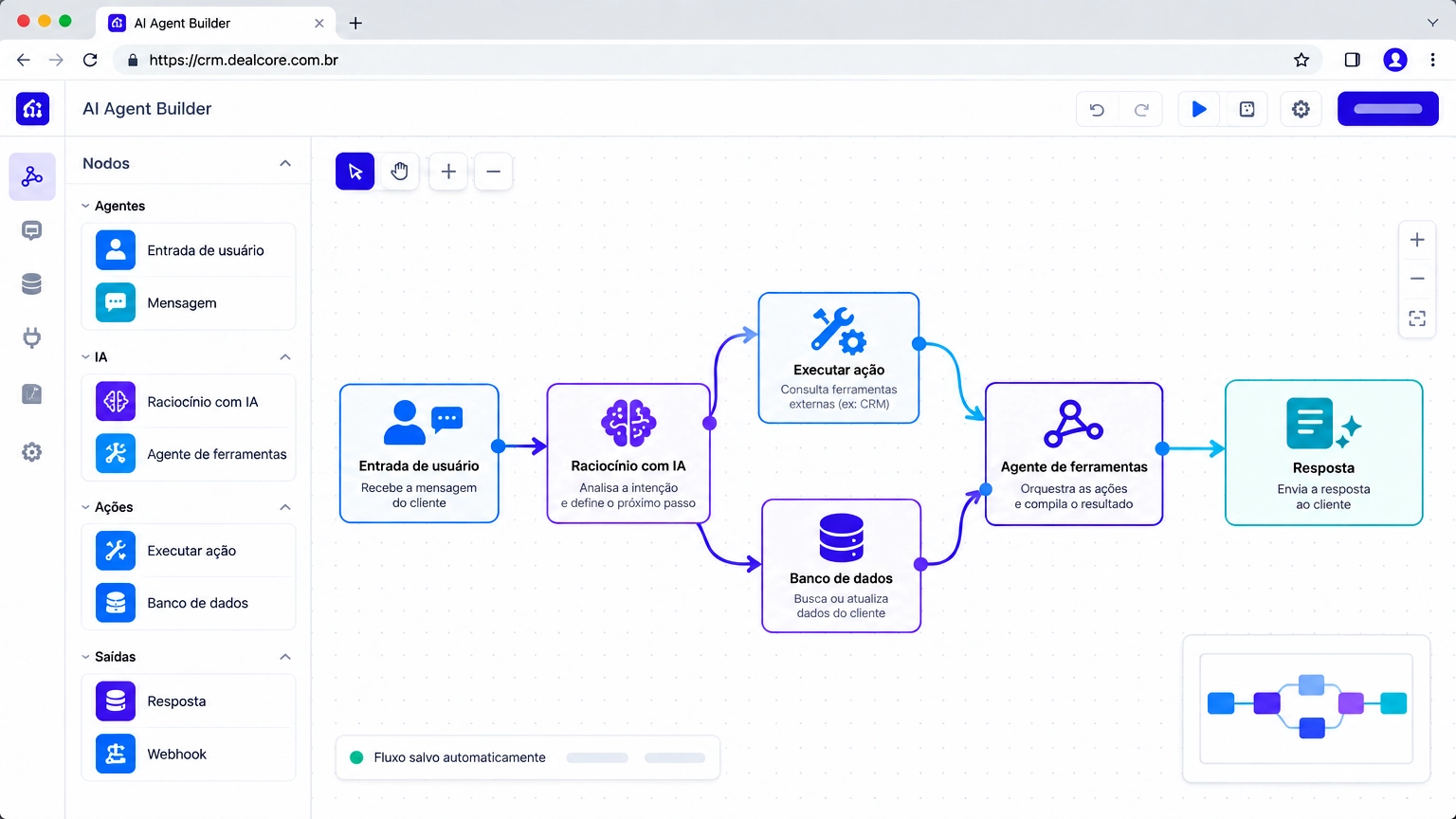This screenshot has height=819, width=1456.
Task: Add node with canvas toolbar plus button
Action: tap(448, 172)
